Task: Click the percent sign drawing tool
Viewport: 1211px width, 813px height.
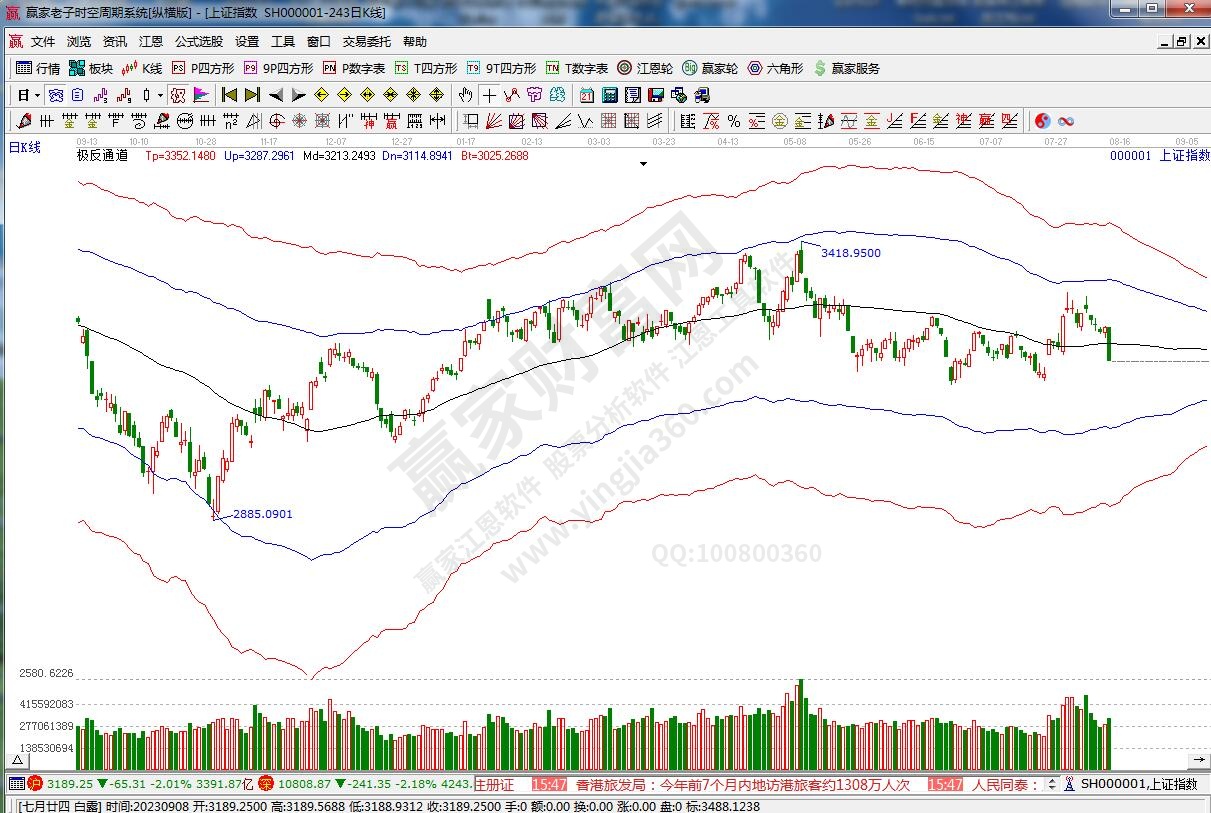Action: (733, 121)
